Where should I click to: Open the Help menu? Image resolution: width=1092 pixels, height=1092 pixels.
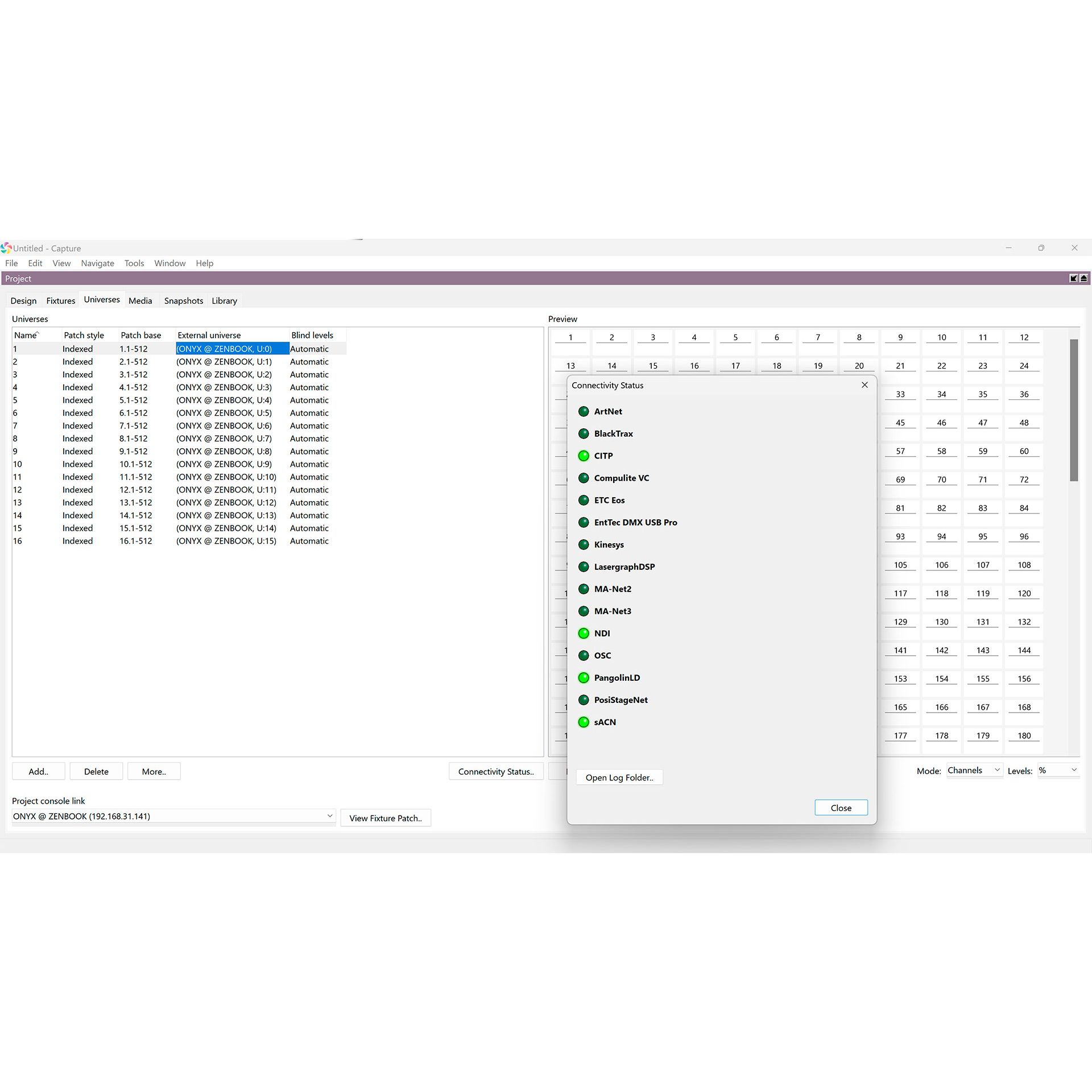click(205, 263)
